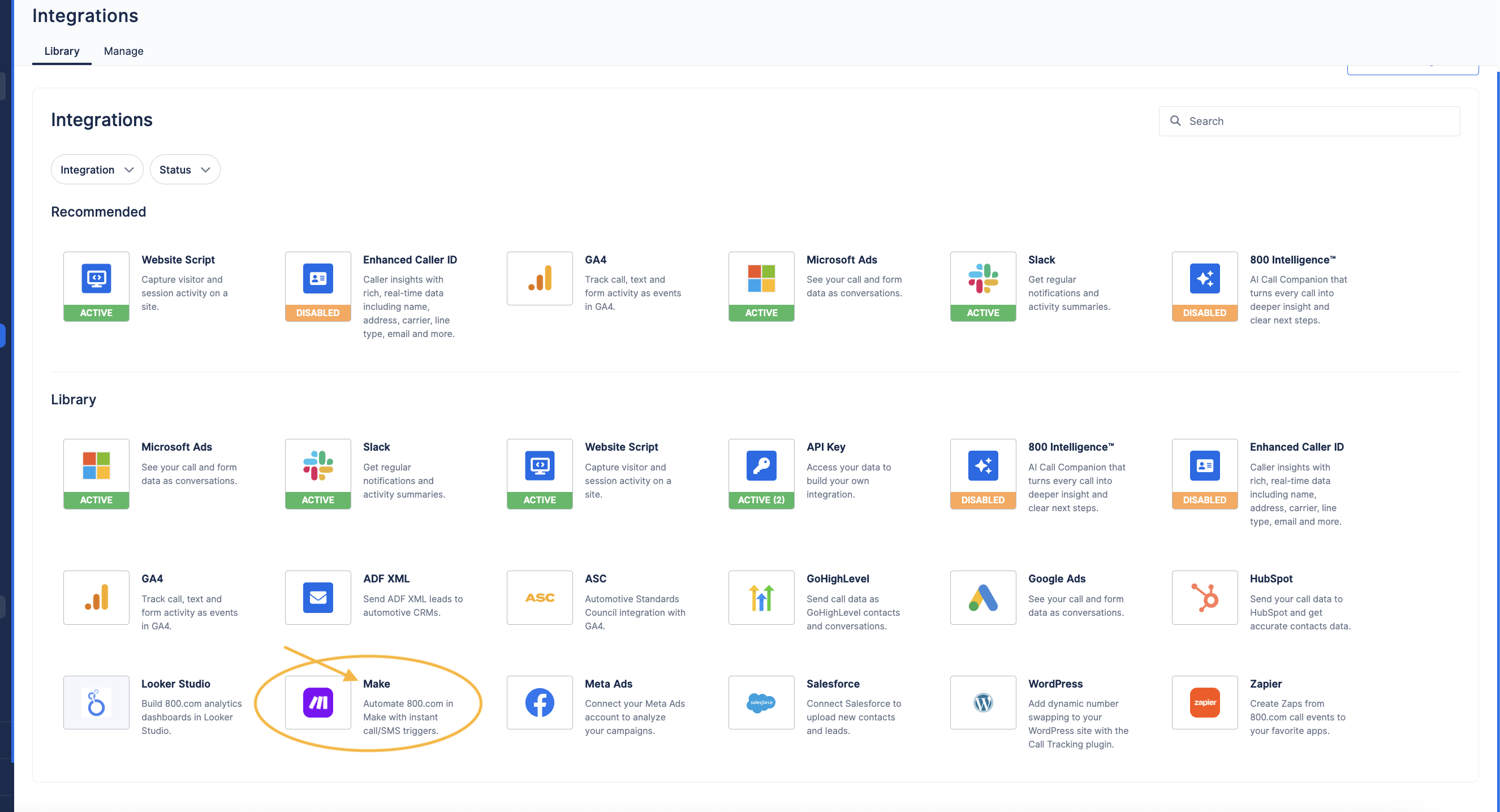Select Microsoft Ads icon in Library section
The image size is (1500, 812).
96,466
